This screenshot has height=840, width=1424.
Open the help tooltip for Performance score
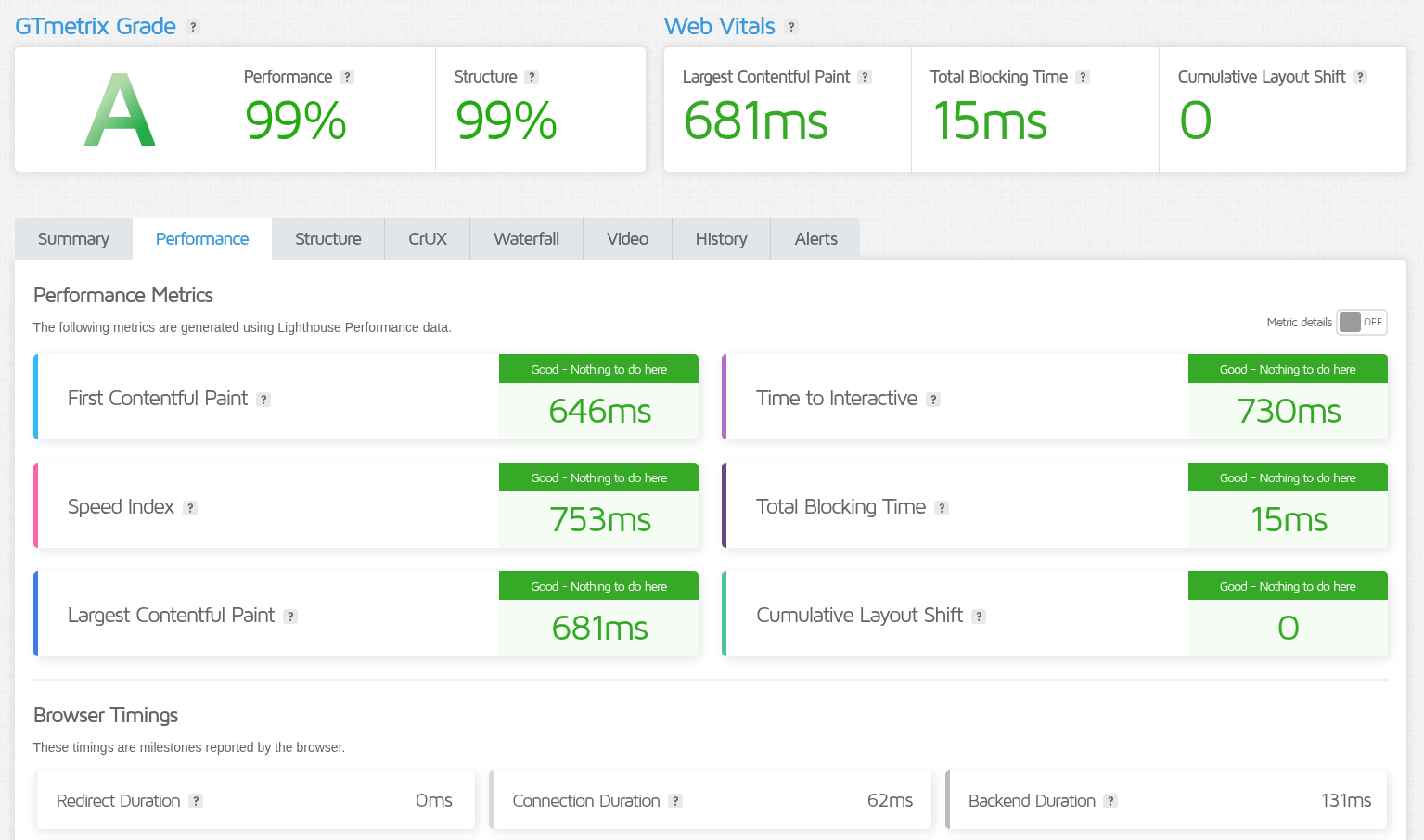[347, 77]
